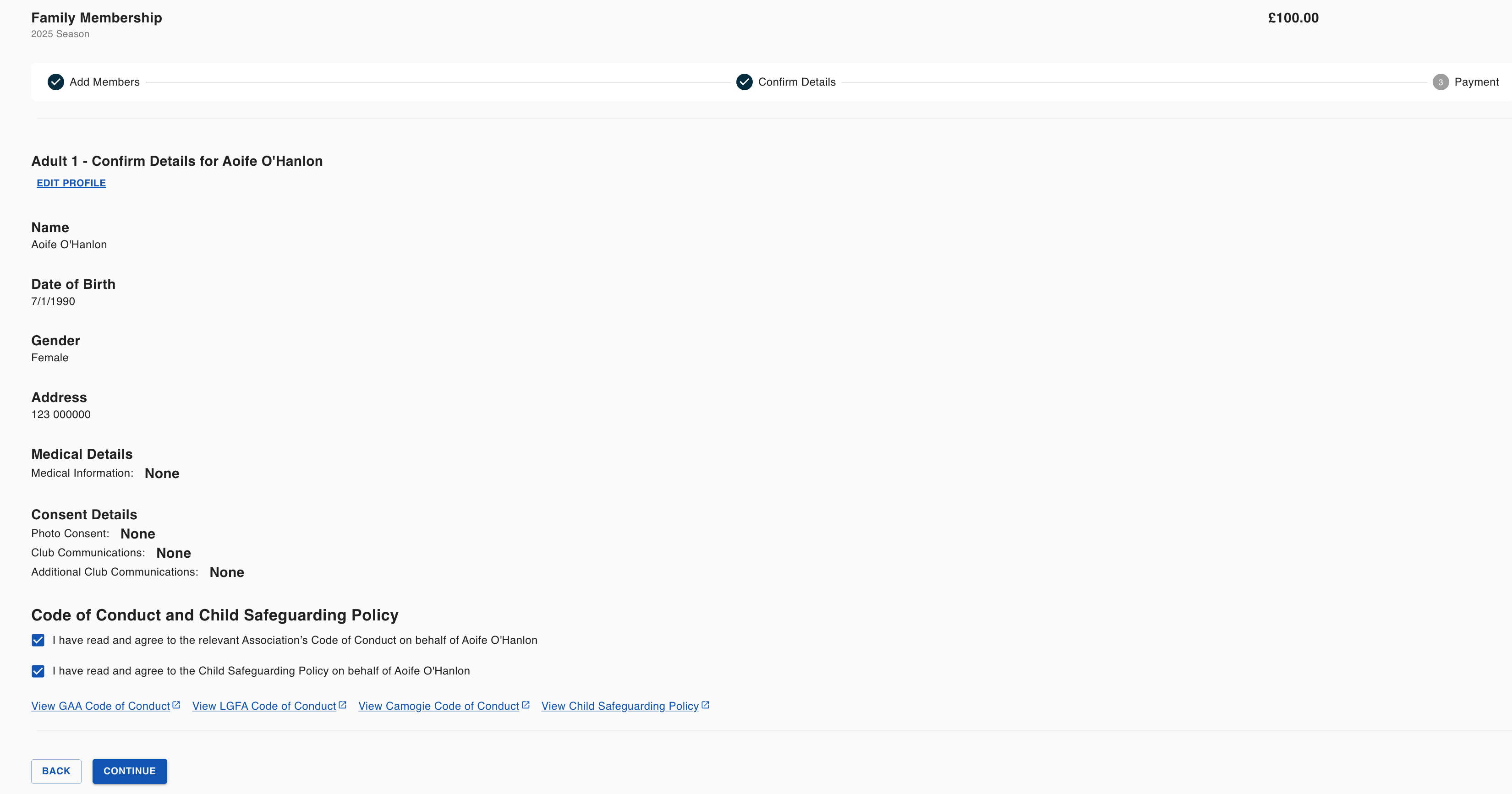The width and height of the screenshot is (1512, 794).
Task: Open View GAA Code of Conduct link
Action: click(100, 706)
